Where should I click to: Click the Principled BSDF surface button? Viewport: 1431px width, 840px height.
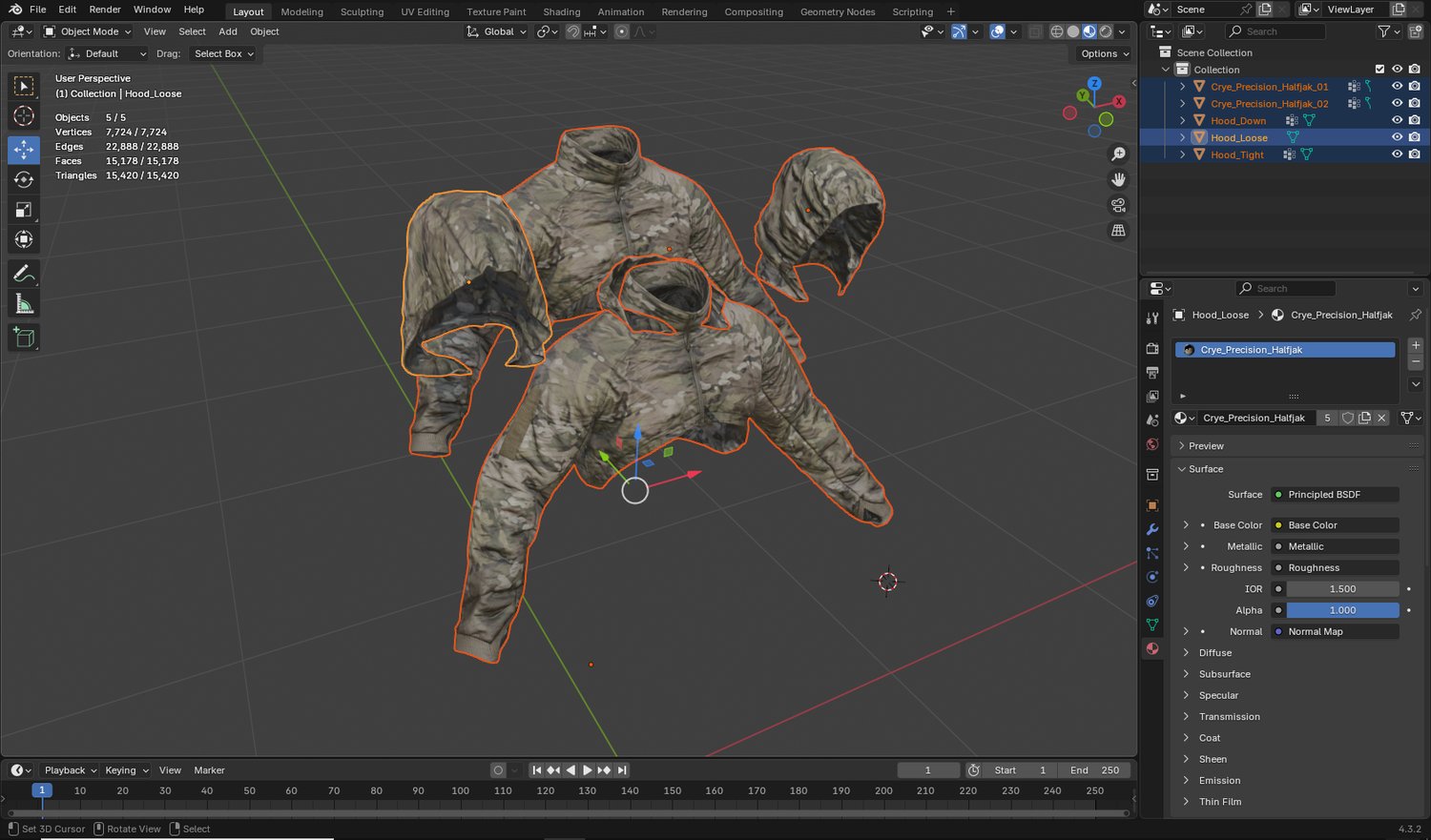pyautogui.click(x=1336, y=495)
